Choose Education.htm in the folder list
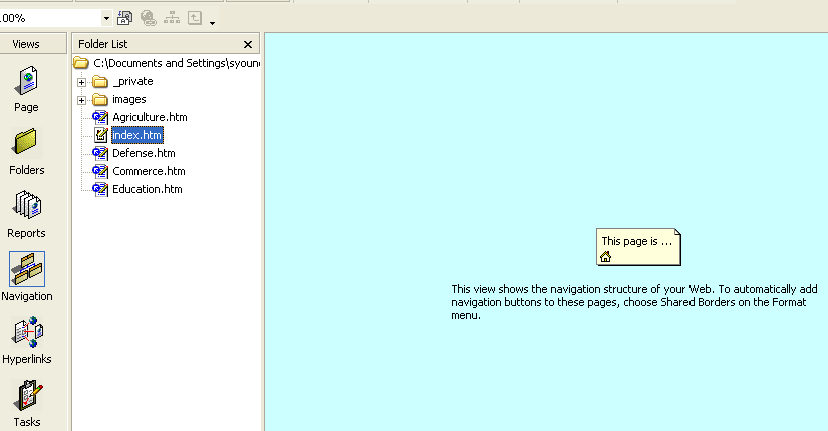 coord(147,189)
